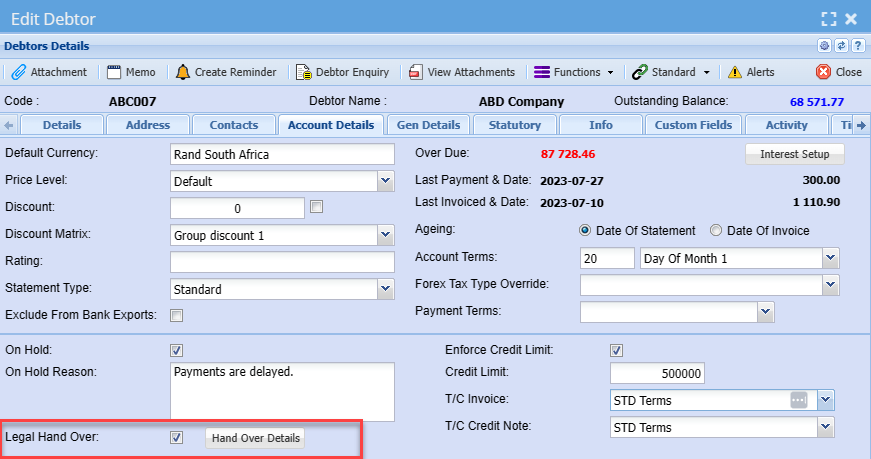This screenshot has width=871, height=459.
Task: Click the overdue amount 87 728.46
Action: [x=568, y=154]
